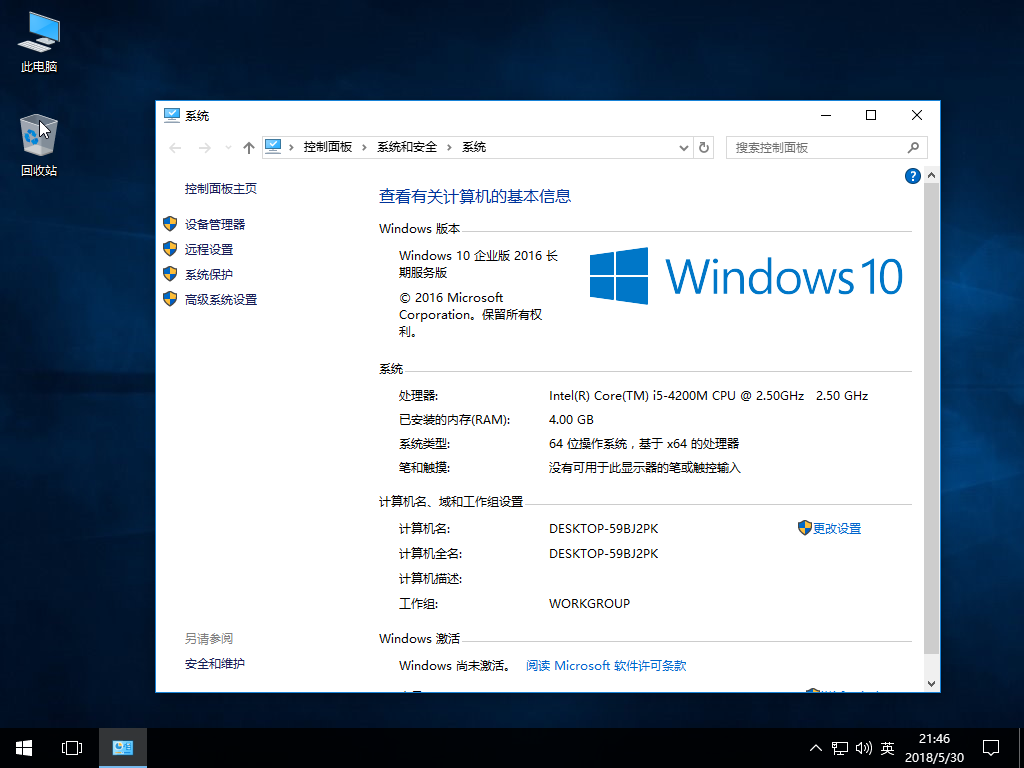Click the refresh button beside address bar
Screen dimensions: 1024x768
pyautogui.click(x=704, y=148)
